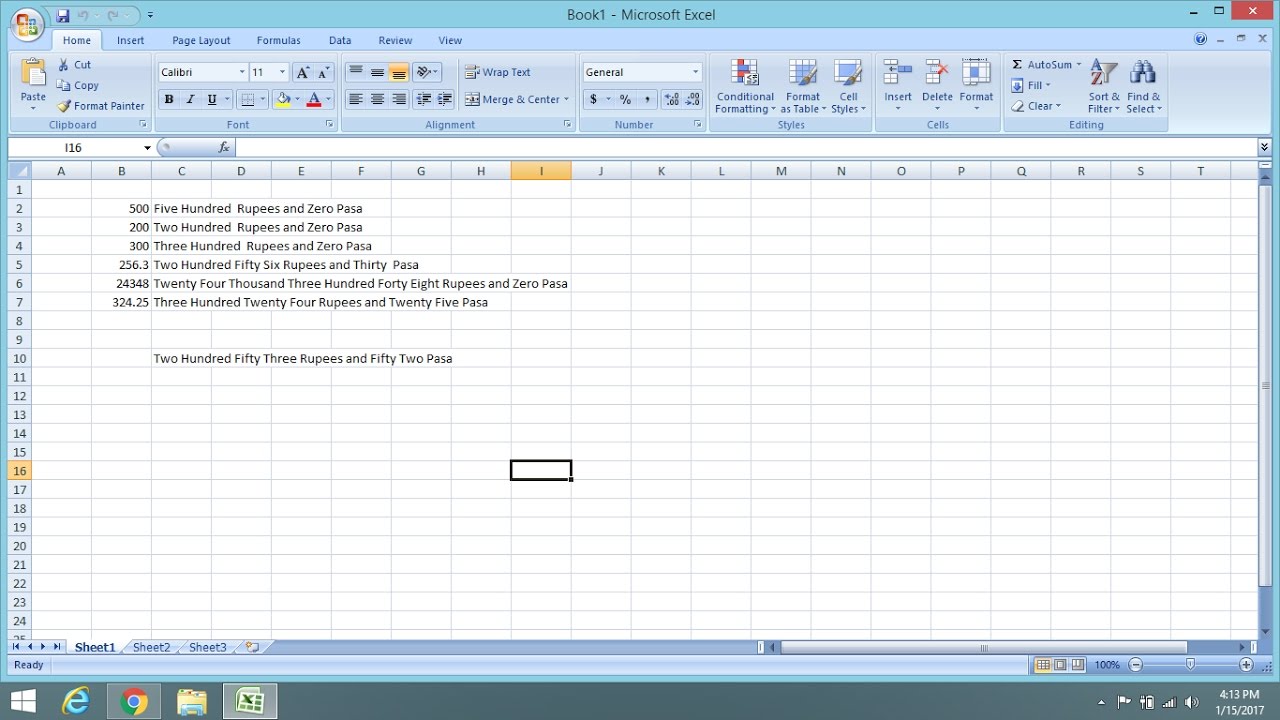Click into the formula bar input

746,147
